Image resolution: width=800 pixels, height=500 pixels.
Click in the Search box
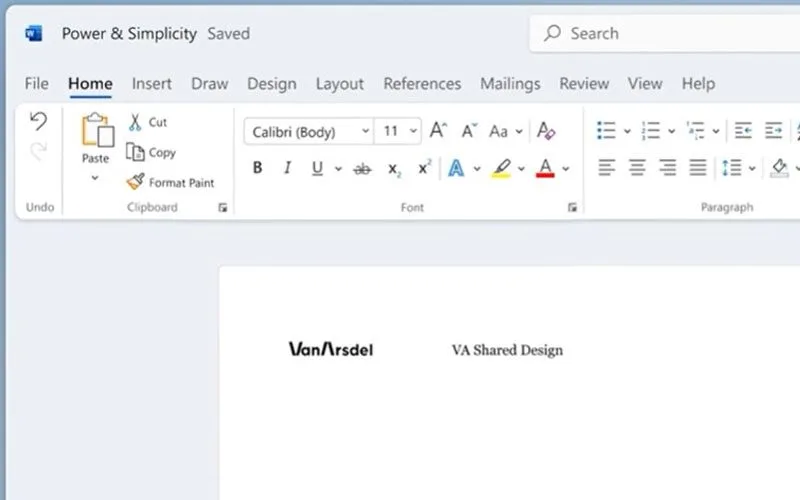(x=664, y=34)
